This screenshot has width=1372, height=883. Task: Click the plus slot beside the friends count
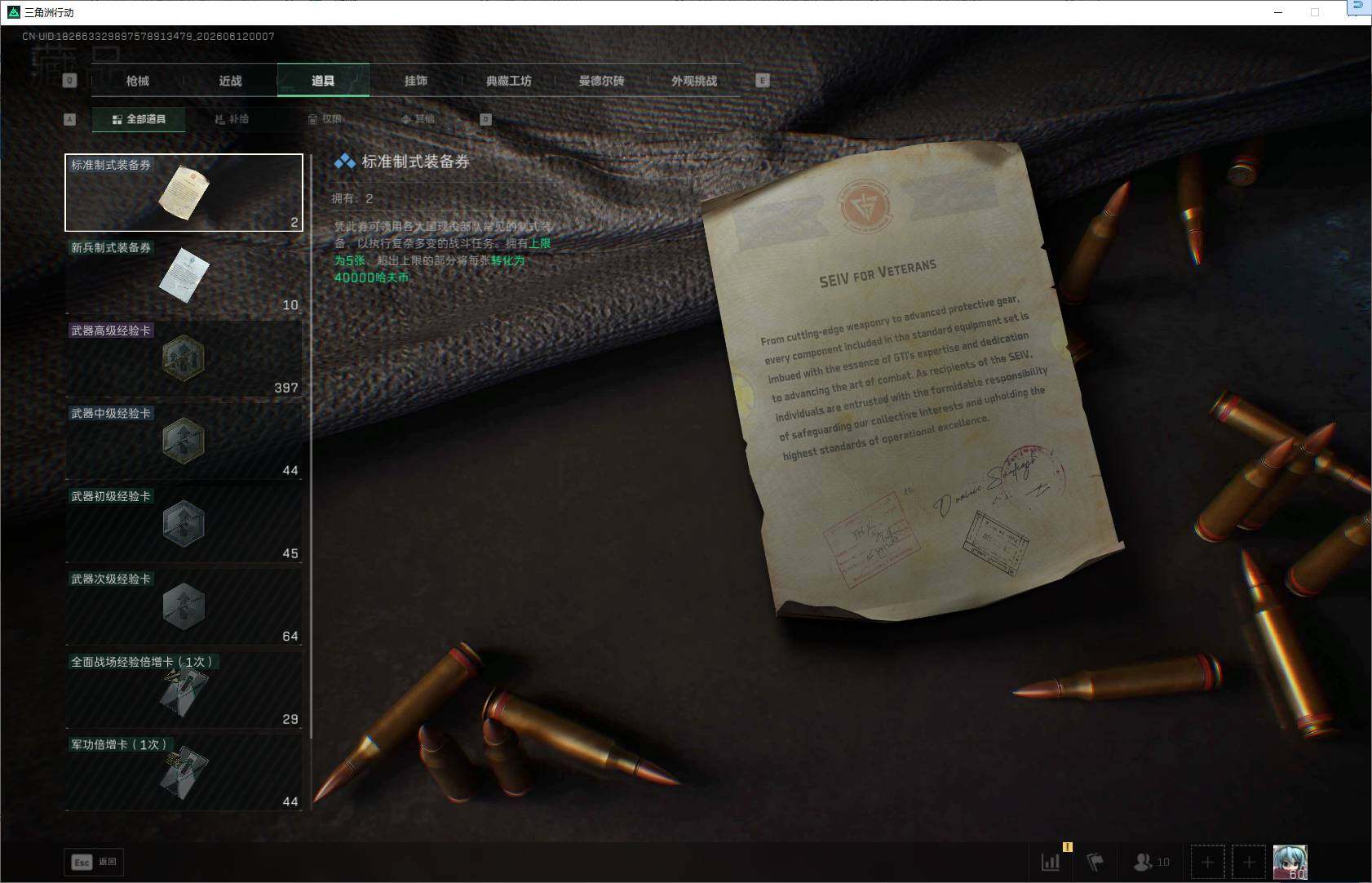click(1208, 862)
